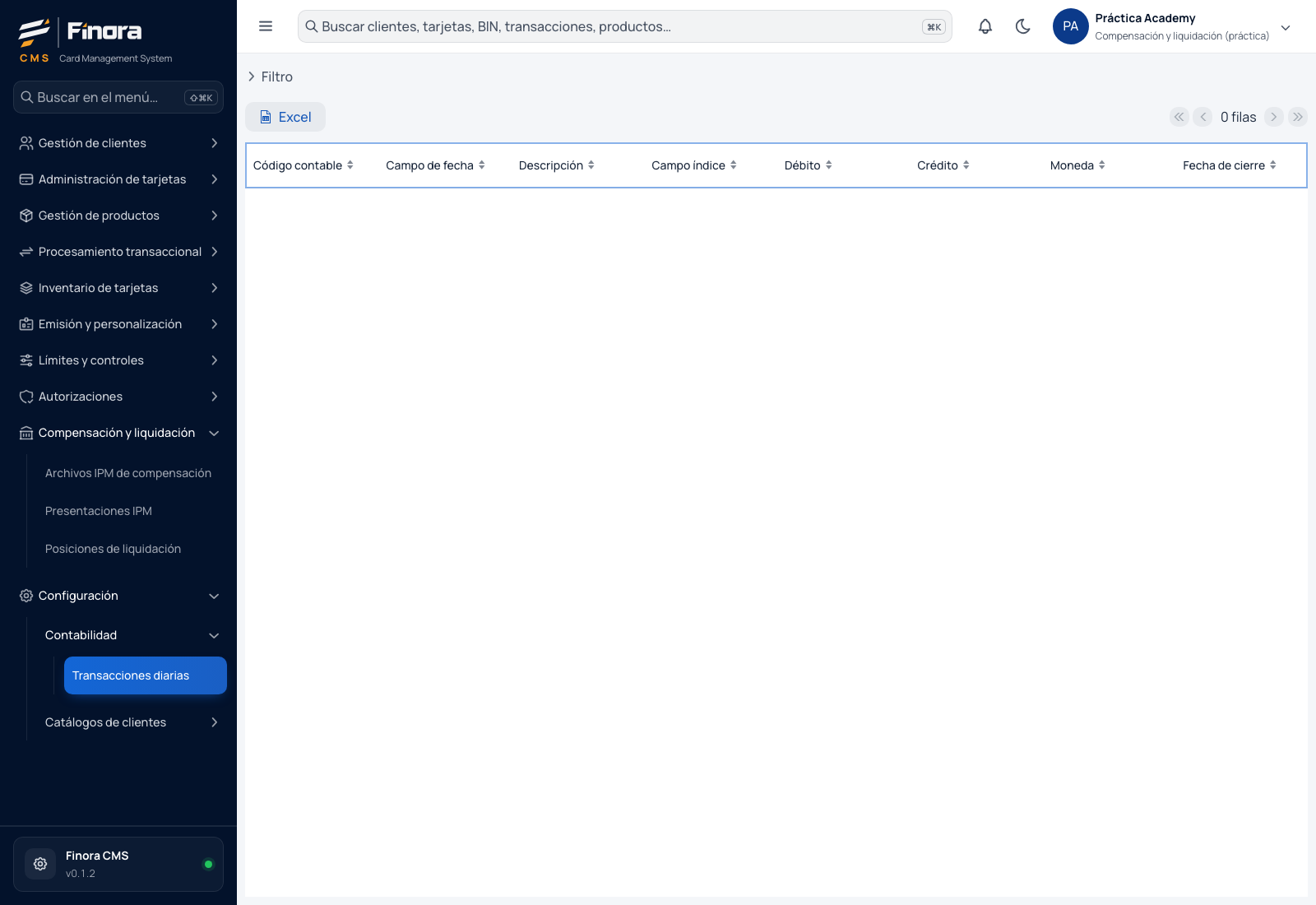Sort by Crédito column
Viewport: 1316px width, 905px height.
[943, 165]
